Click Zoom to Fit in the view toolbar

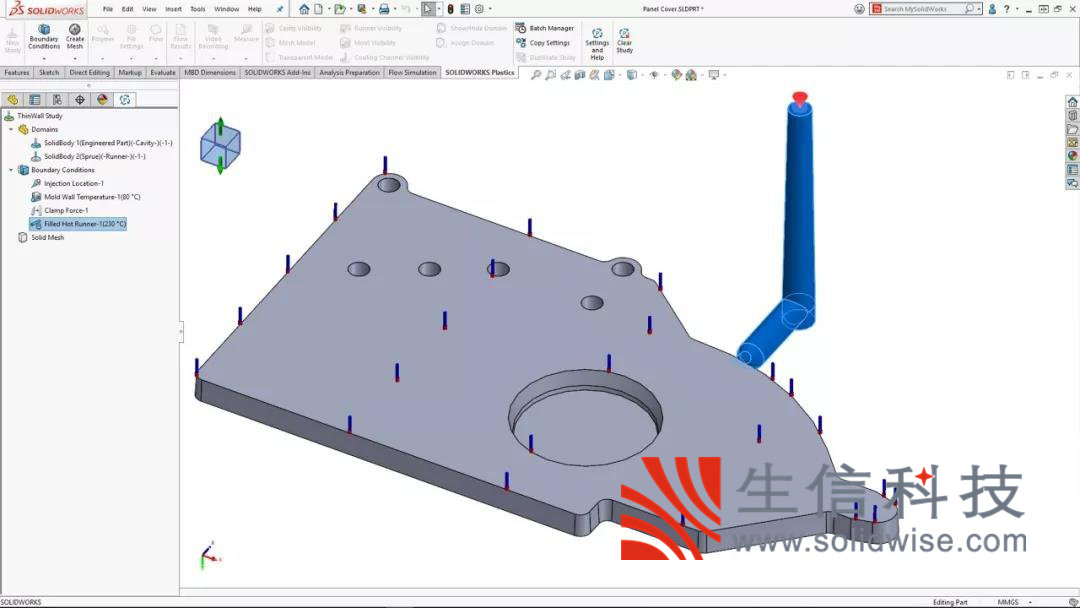point(536,75)
